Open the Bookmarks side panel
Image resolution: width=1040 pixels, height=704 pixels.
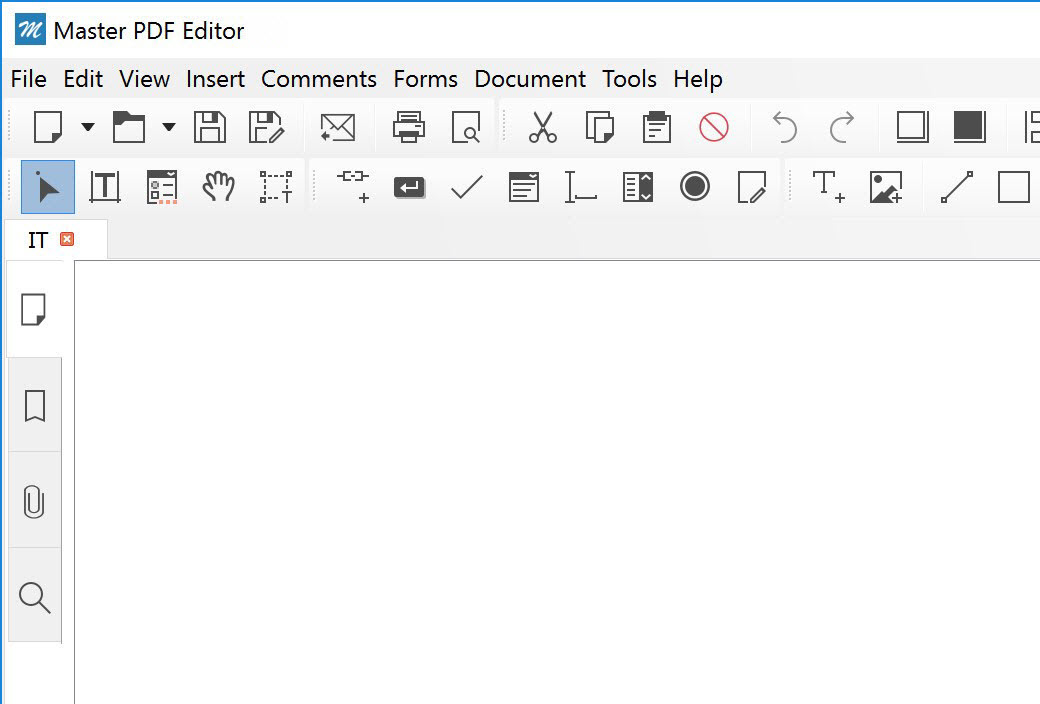(x=34, y=406)
